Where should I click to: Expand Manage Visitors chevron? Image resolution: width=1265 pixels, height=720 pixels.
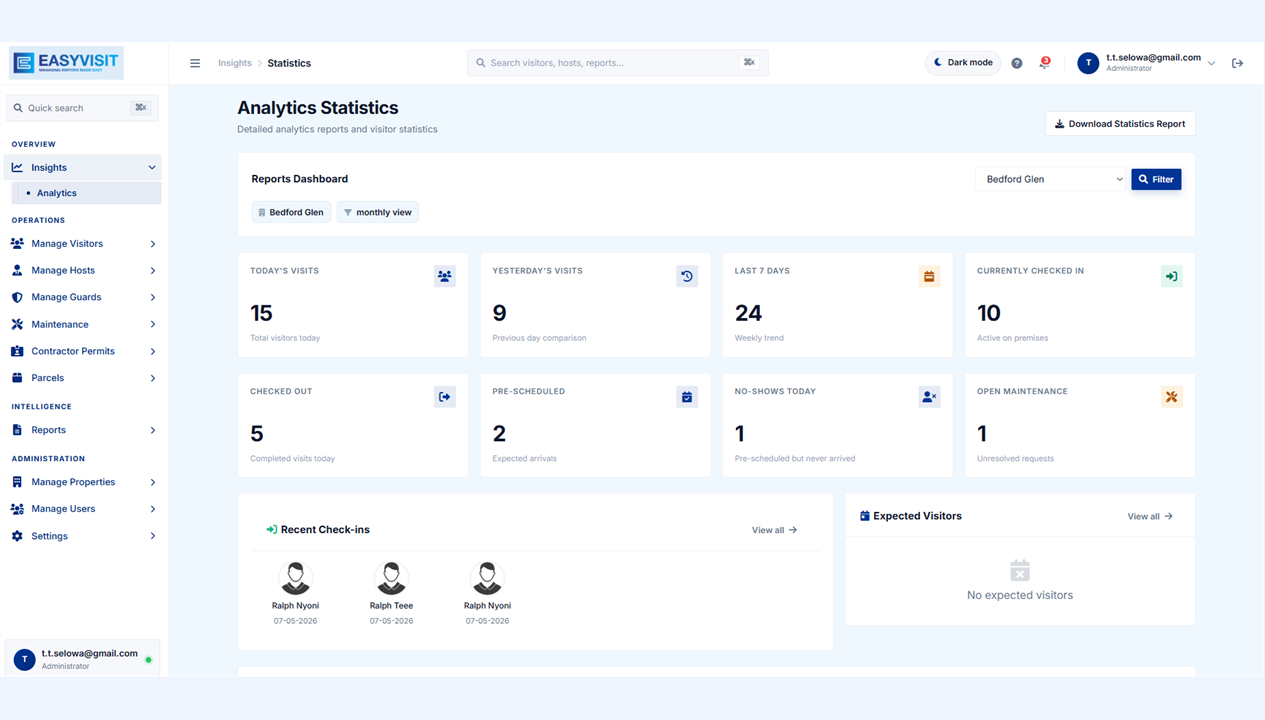[x=152, y=244]
